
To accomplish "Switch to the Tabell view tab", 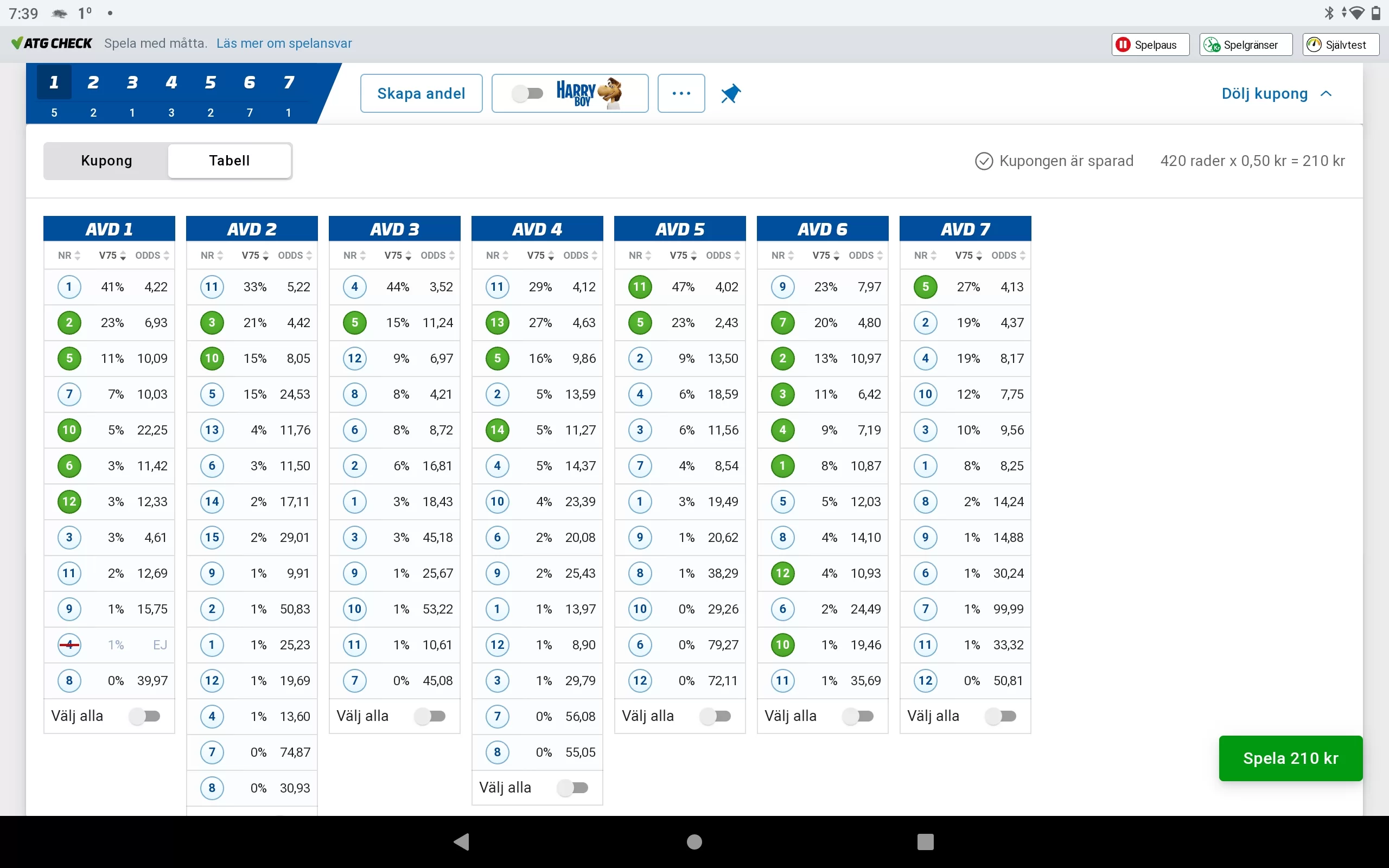I will tap(230, 161).
